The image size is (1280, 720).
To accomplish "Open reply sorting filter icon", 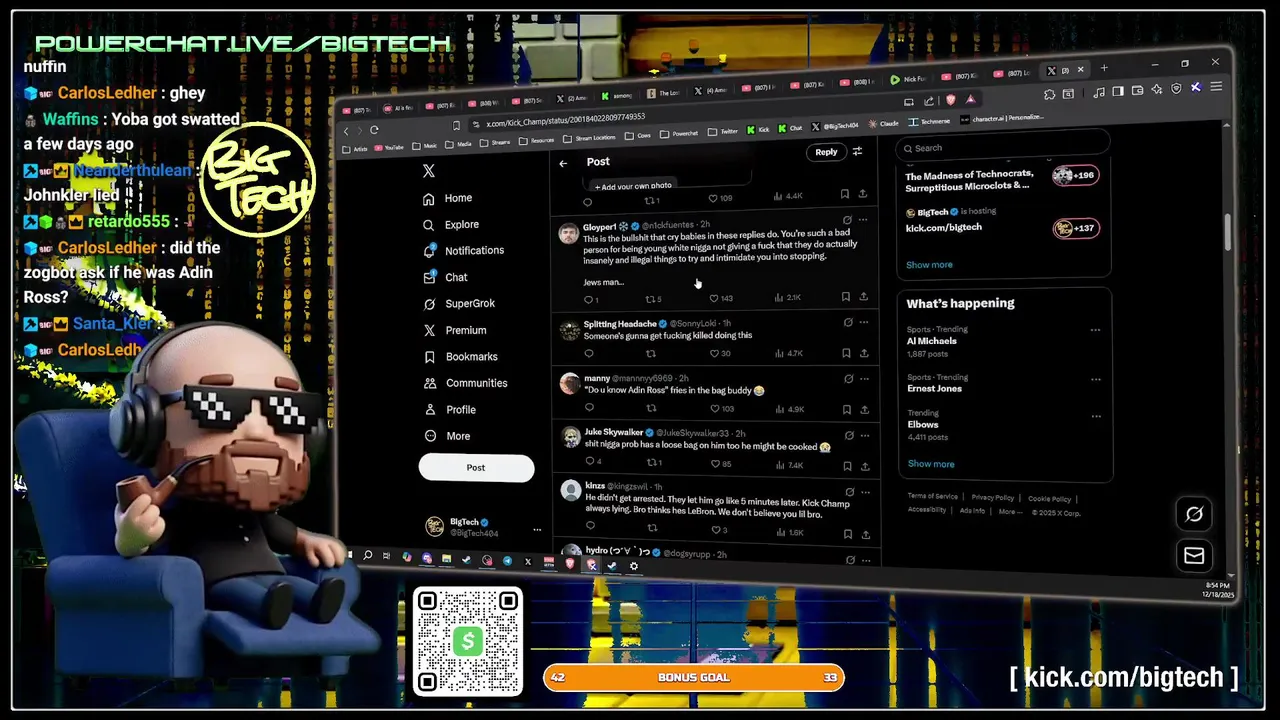I will tap(857, 151).
